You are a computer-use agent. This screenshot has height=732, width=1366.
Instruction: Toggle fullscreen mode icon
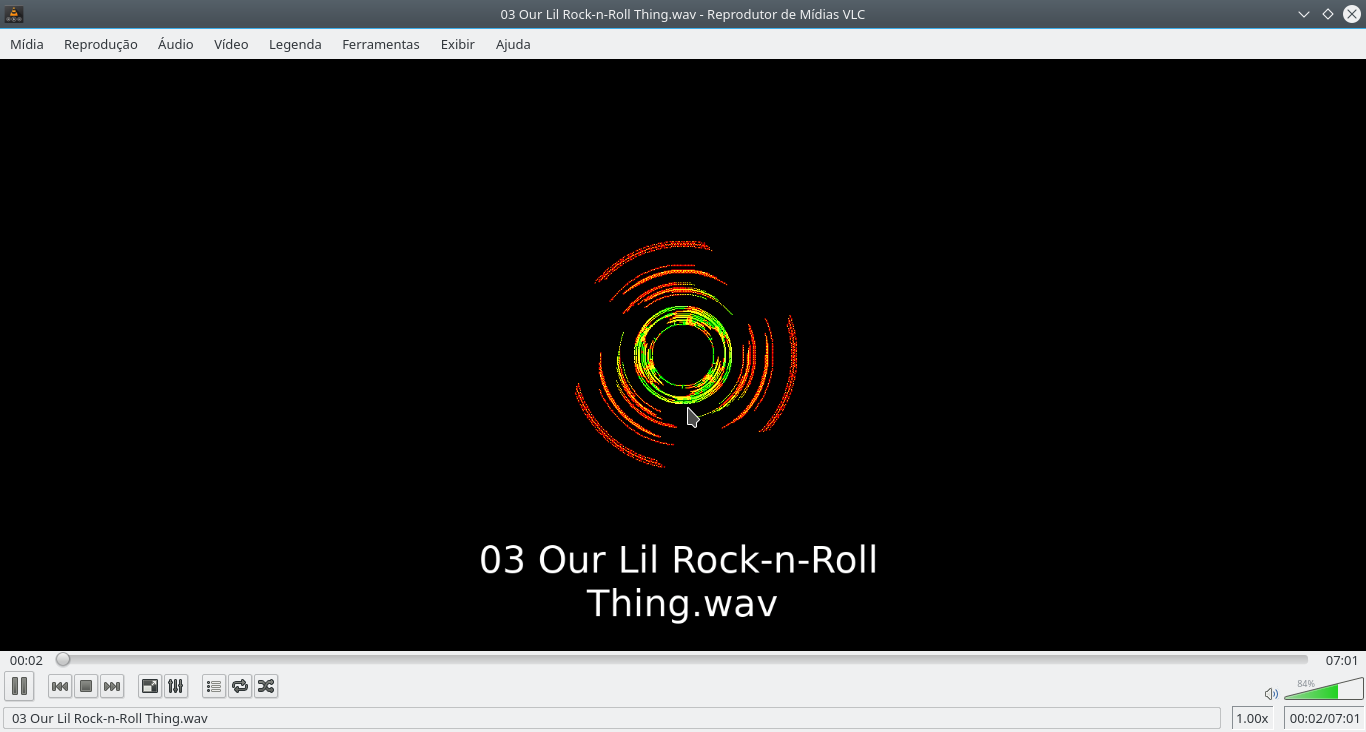point(148,686)
